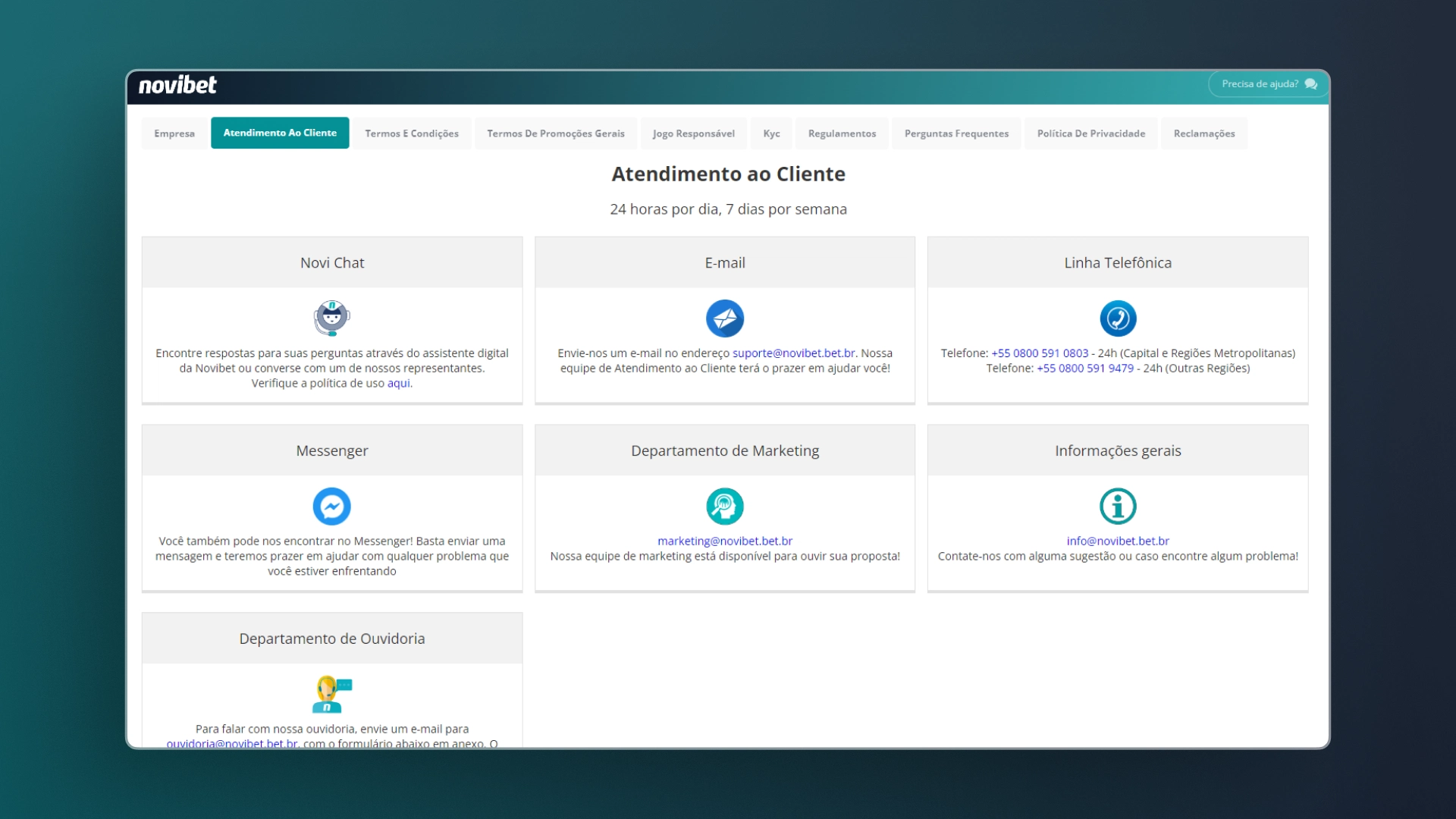The width and height of the screenshot is (1456, 819).
Task: Open the Termos E Condições tab
Action: [412, 133]
